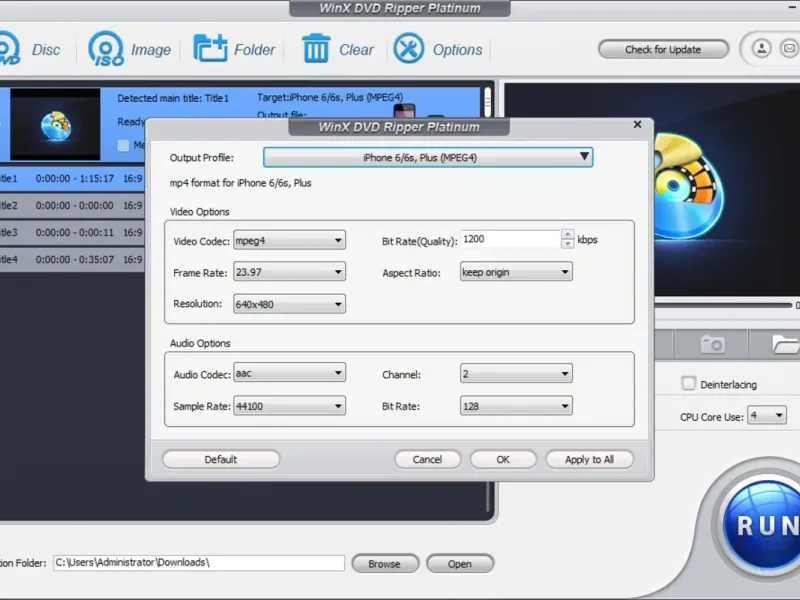Click the Clear trash can icon
This screenshot has height=600, width=800.
pyautogui.click(x=316, y=49)
